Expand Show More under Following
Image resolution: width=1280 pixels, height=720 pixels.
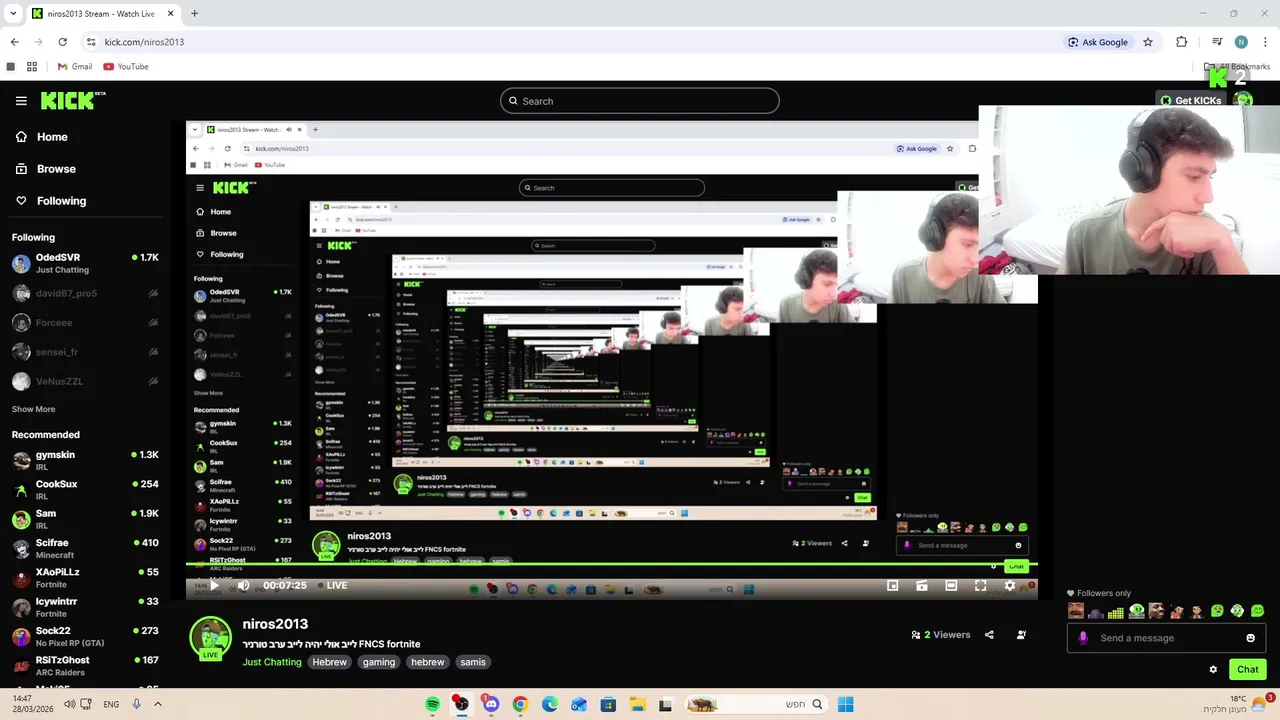[x=33, y=409]
